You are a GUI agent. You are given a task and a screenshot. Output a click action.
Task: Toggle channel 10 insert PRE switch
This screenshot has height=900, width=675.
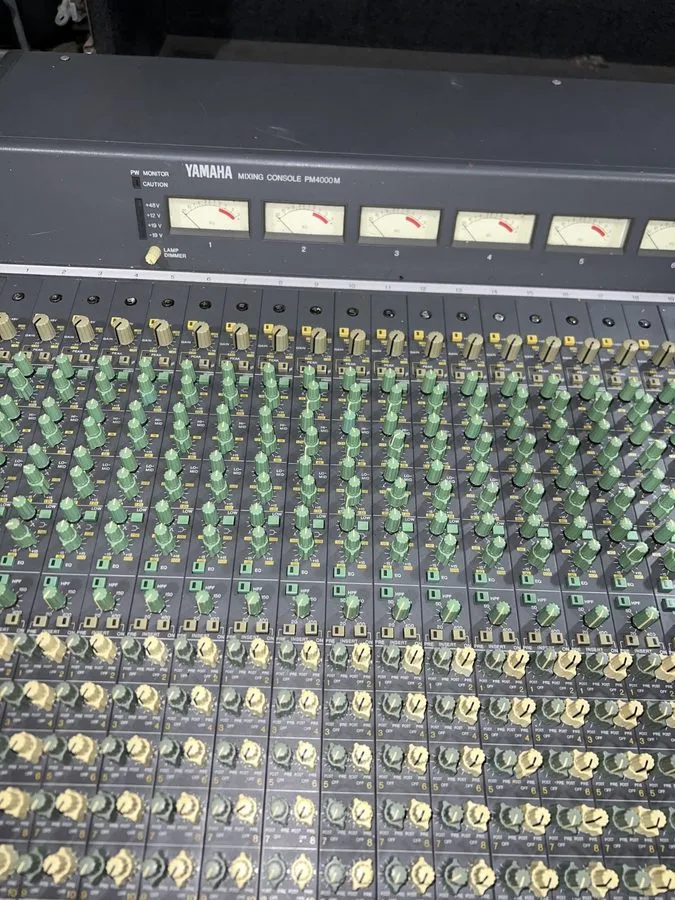pos(338,630)
